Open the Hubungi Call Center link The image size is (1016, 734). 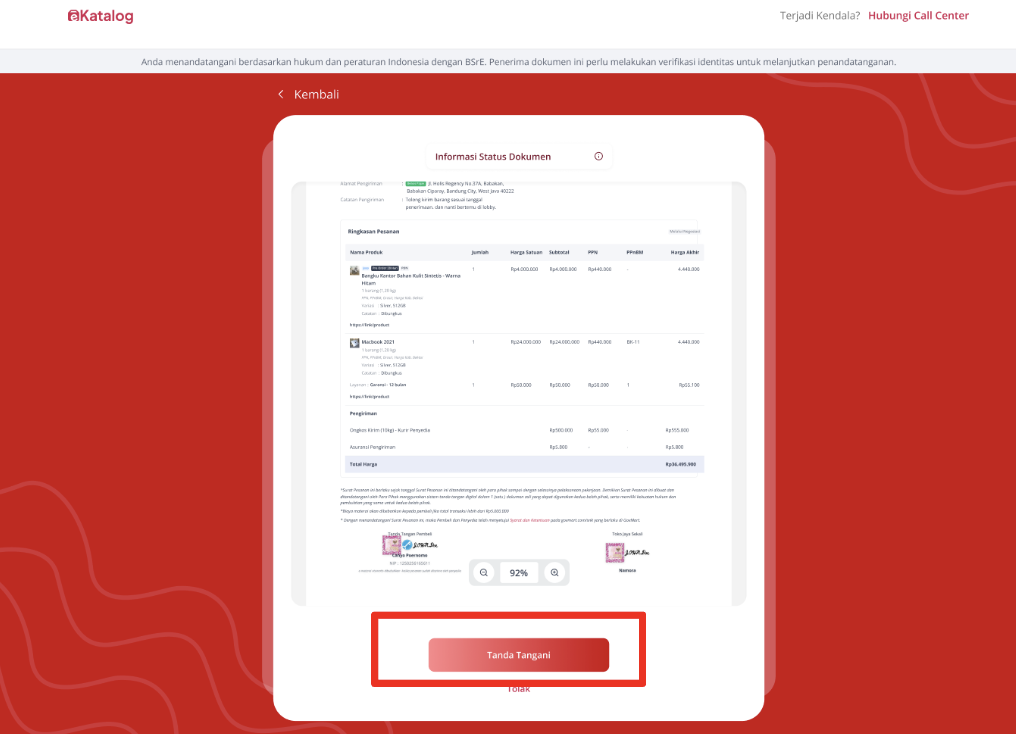[918, 16]
